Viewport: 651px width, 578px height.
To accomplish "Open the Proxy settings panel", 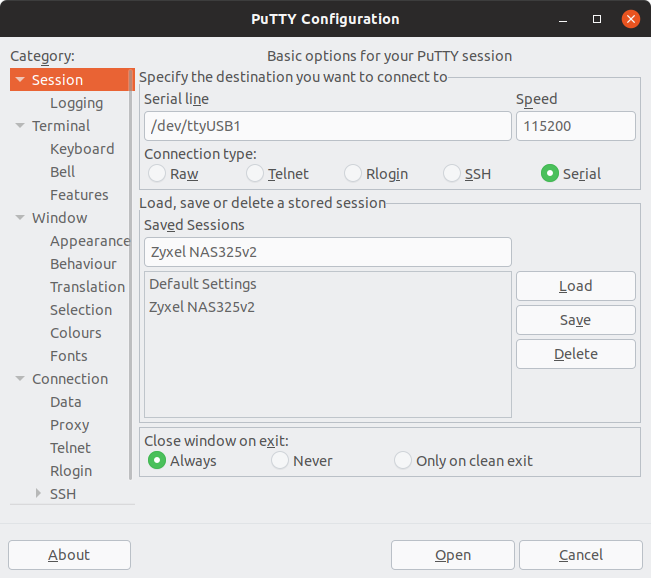I will click(70, 425).
